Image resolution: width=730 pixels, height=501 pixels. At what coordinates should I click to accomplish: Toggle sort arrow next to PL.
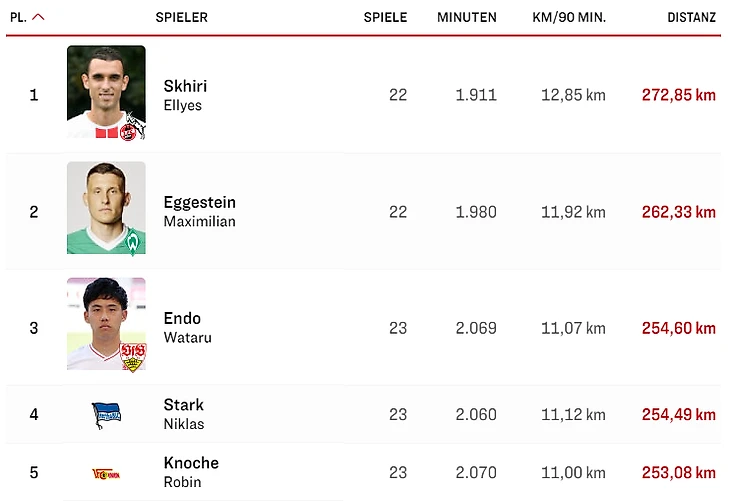click(38, 17)
